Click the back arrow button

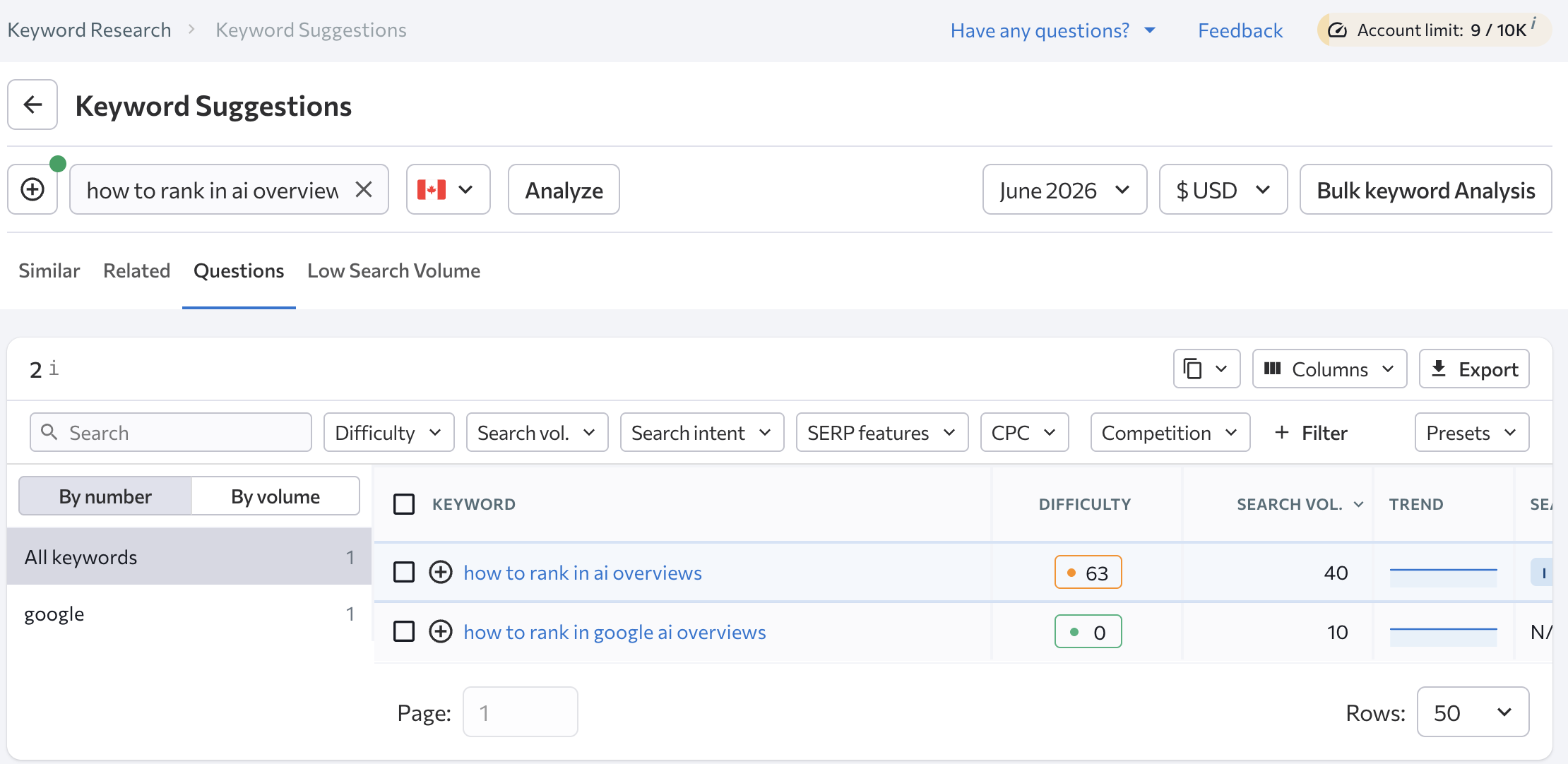click(32, 105)
